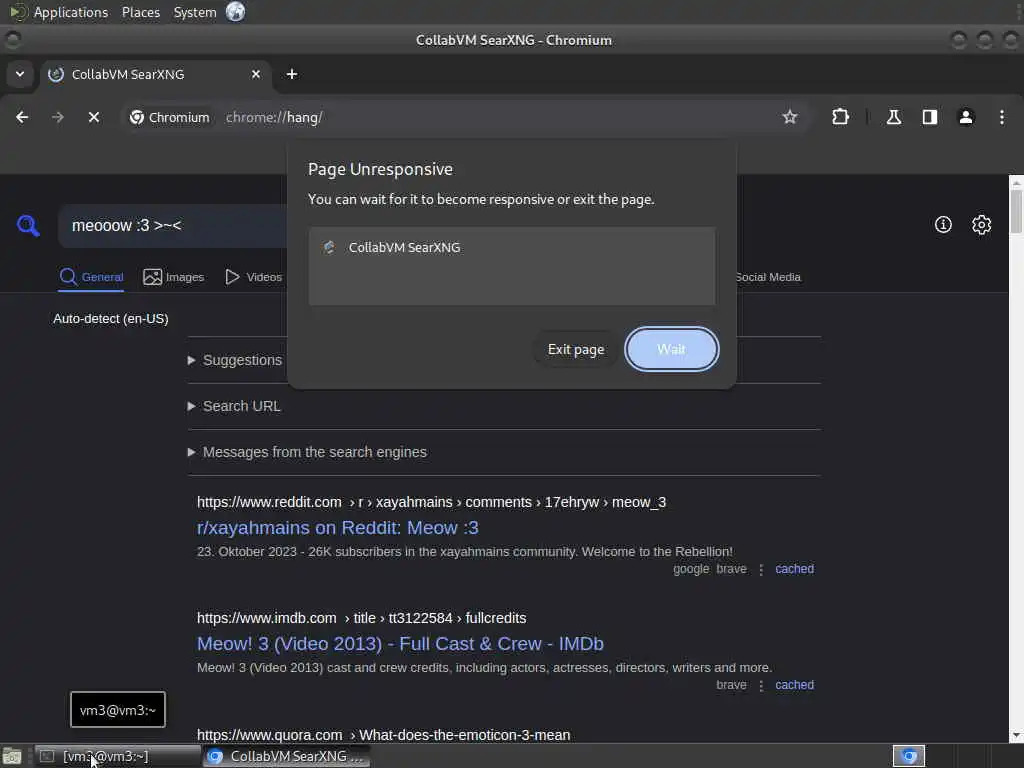Expand the Suggestions section

pos(235,360)
